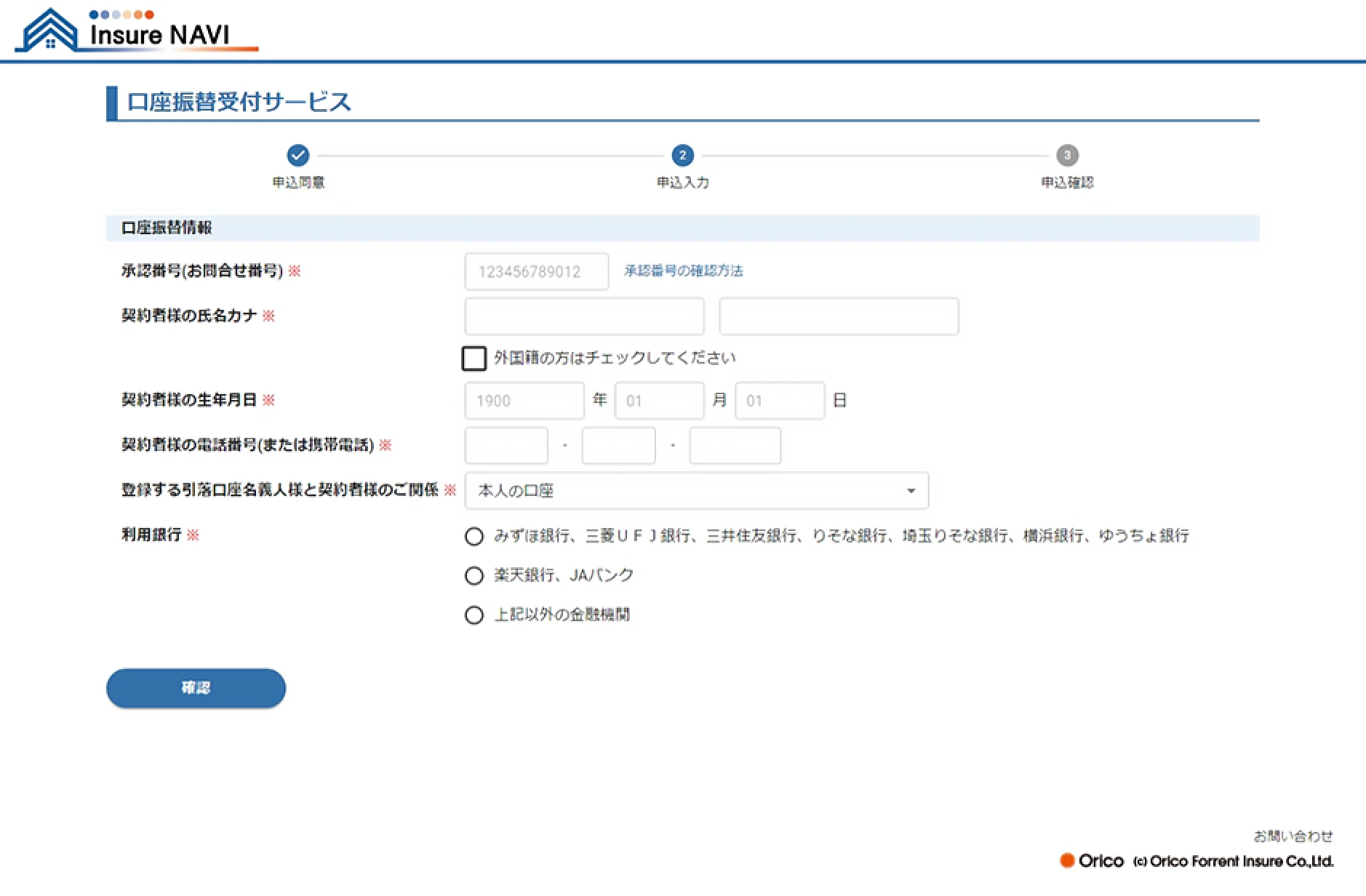1366x896 pixels.
Task: Select the 楽天銀行、JAバンク radio button
Action: [474, 575]
